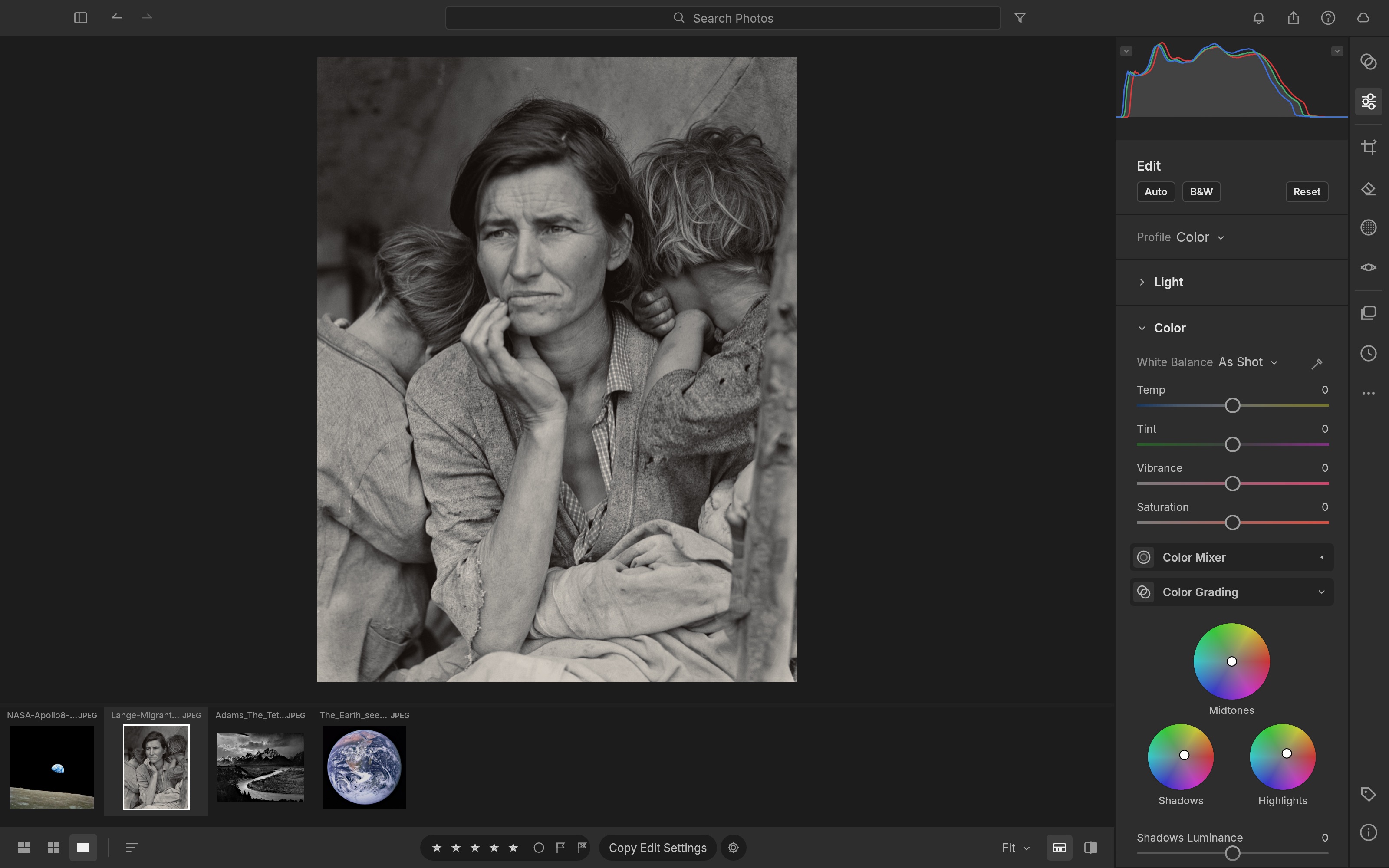Image resolution: width=1389 pixels, height=868 pixels.
Task: Open the filter funnel icon
Action: [1020, 18]
